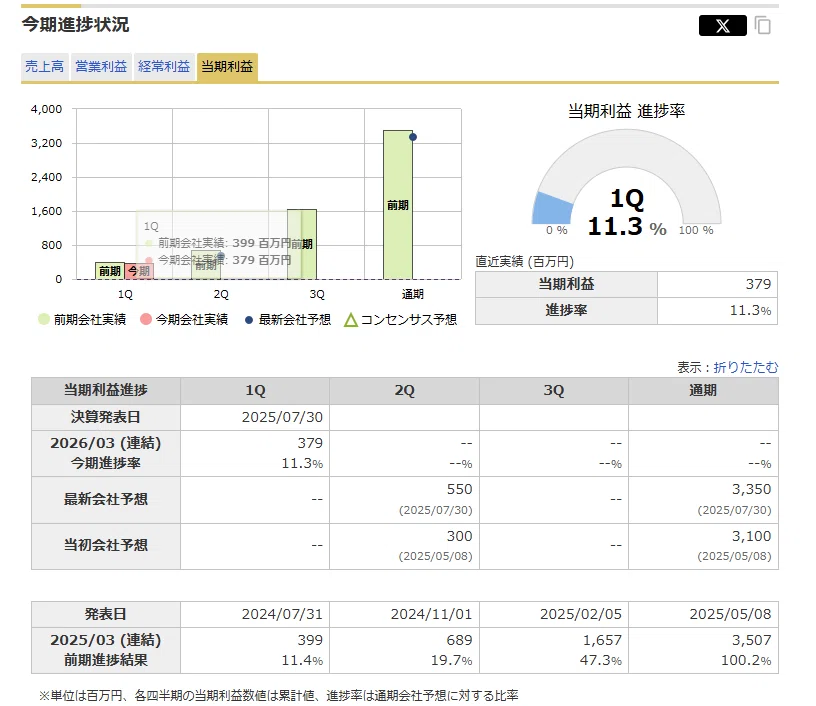816x706 pixels.
Task: Toggle 今期会社実績 legend entry
Action: (184, 319)
